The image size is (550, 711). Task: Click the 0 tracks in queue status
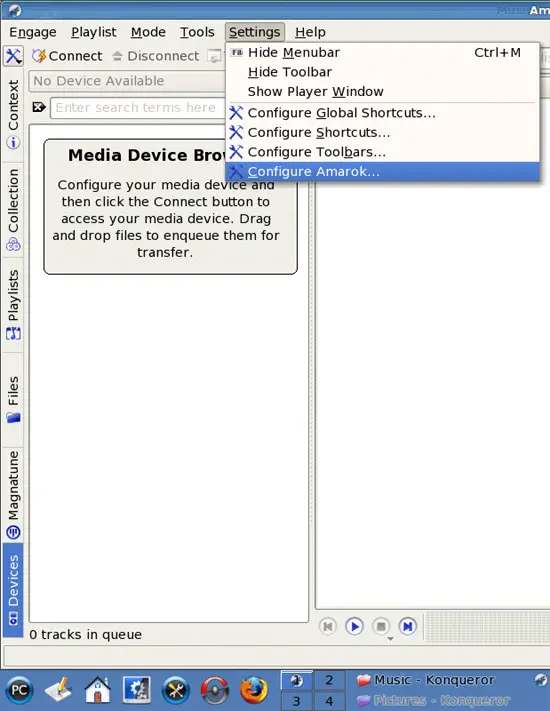pyautogui.click(x=86, y=634)
